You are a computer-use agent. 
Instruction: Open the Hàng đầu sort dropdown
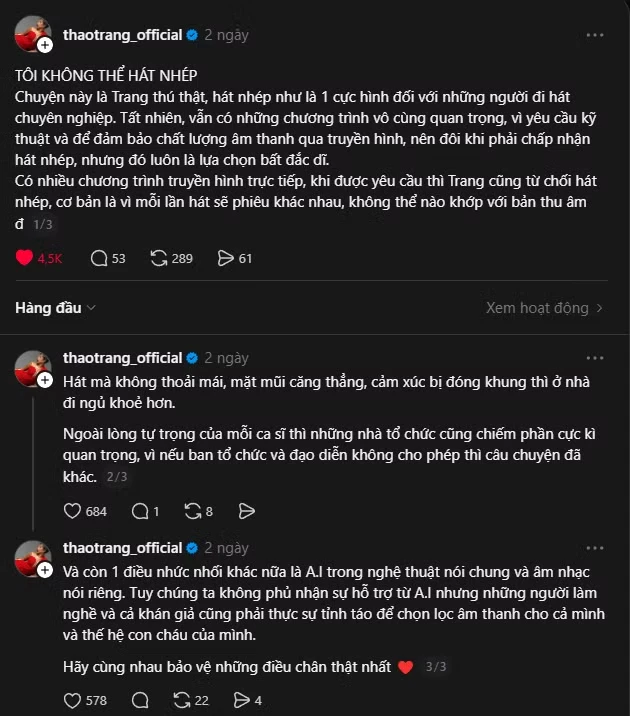pos(56,308)
